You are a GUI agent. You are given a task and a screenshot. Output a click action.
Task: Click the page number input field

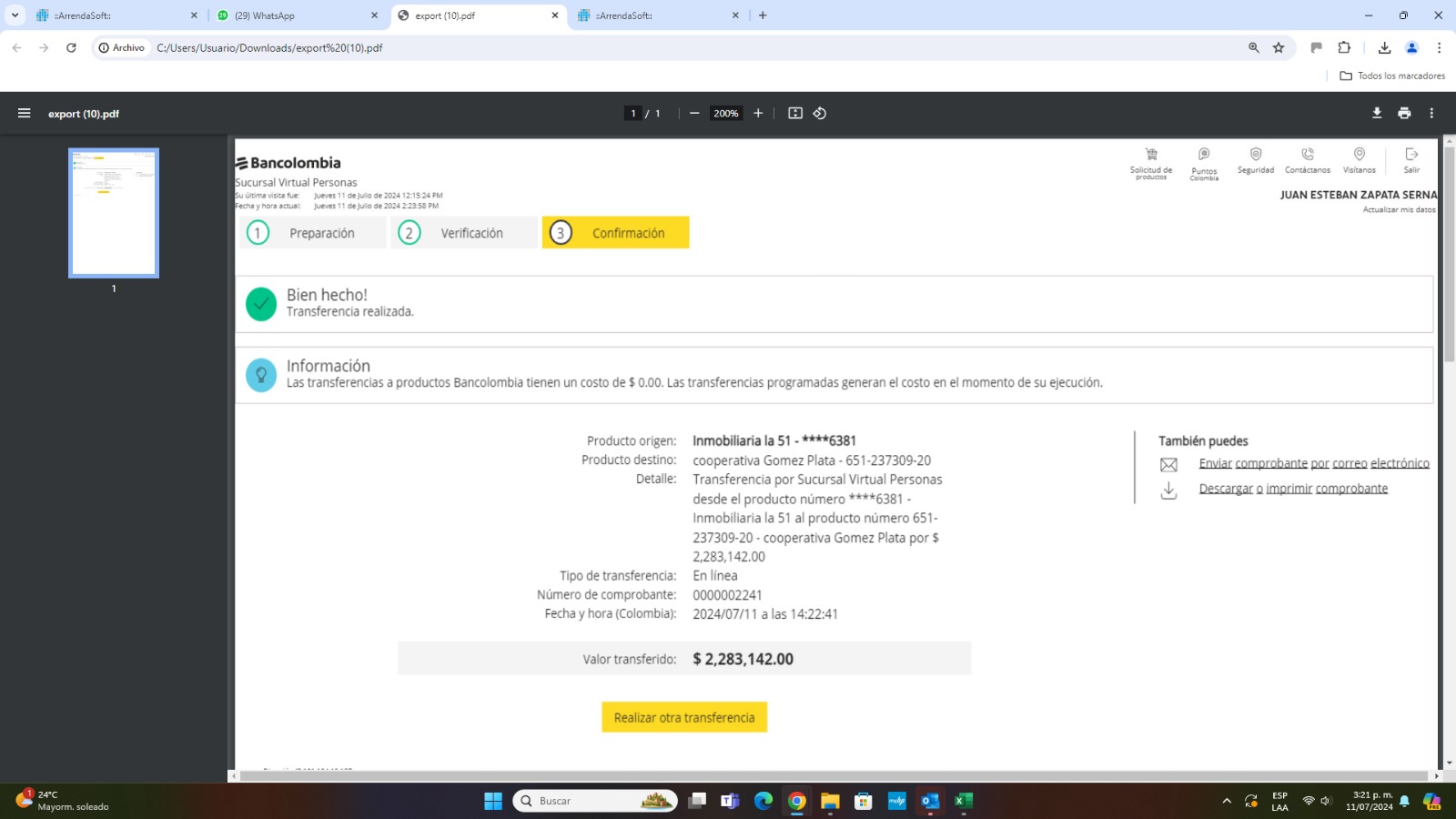(633, 114)
